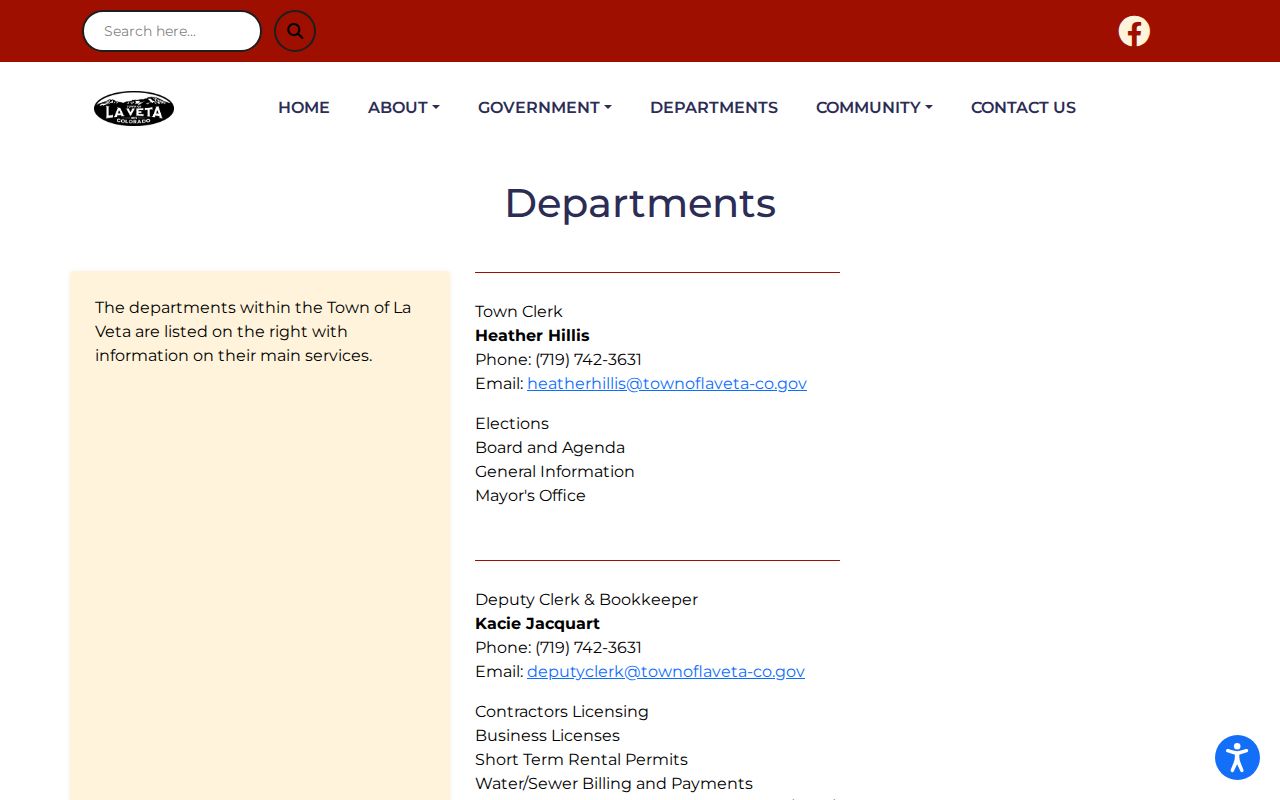Expand the About dropdown menu
Image resolution: width=1280 pixels, height=800 pixels.
[x=404, y=107]
